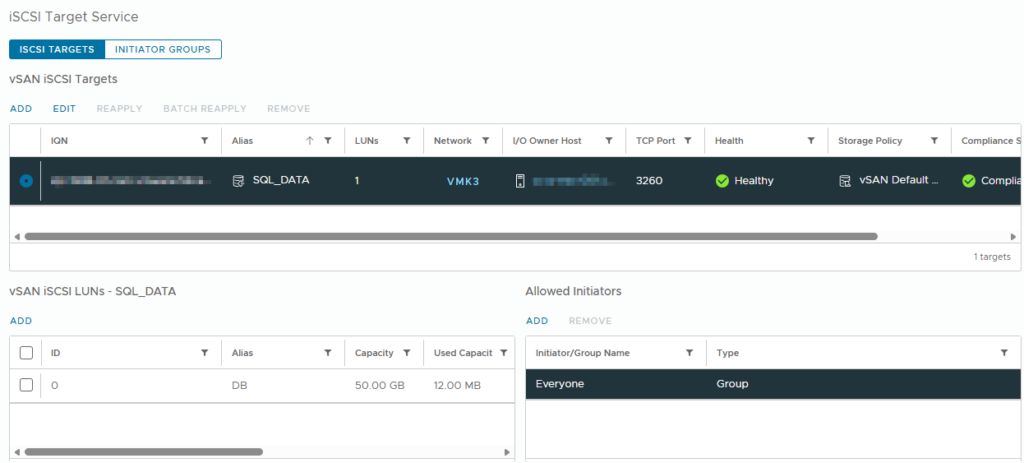The height and width of the screenshot is (463, 1024).
Task: Click the targets table horizontal scrollbar
Action: pyautogui.click(x=451, y=236)
